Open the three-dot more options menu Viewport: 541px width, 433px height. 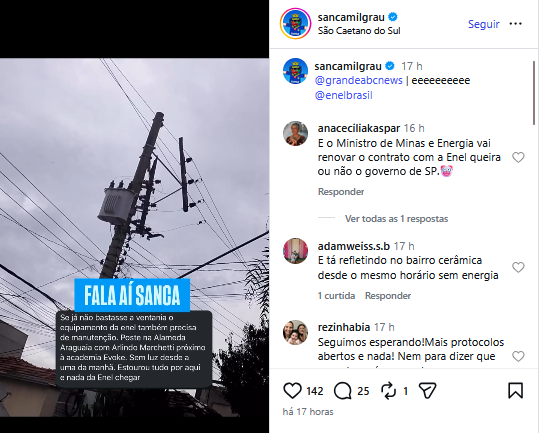pyautogui.click(x=515, y=24)
